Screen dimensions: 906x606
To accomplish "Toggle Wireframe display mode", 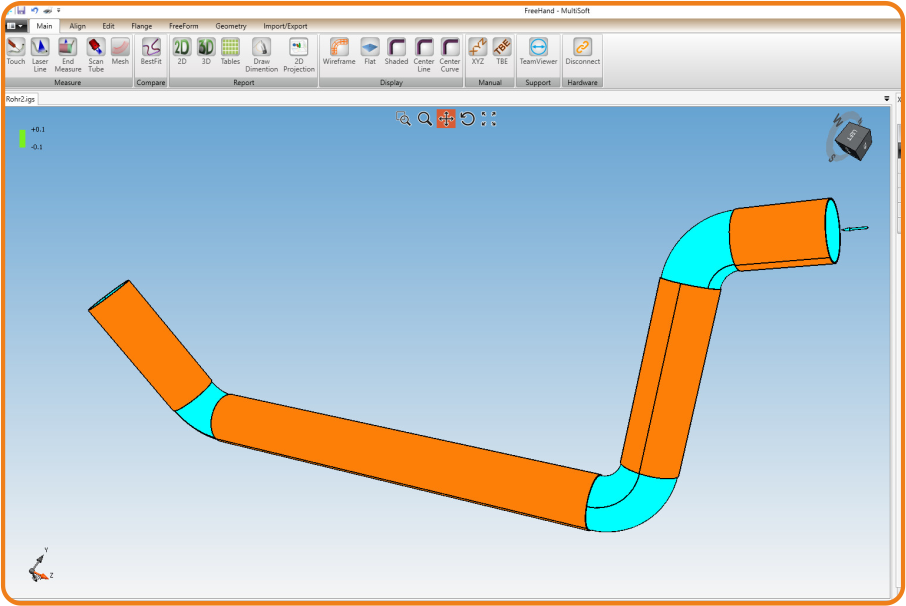I will 339,52.
